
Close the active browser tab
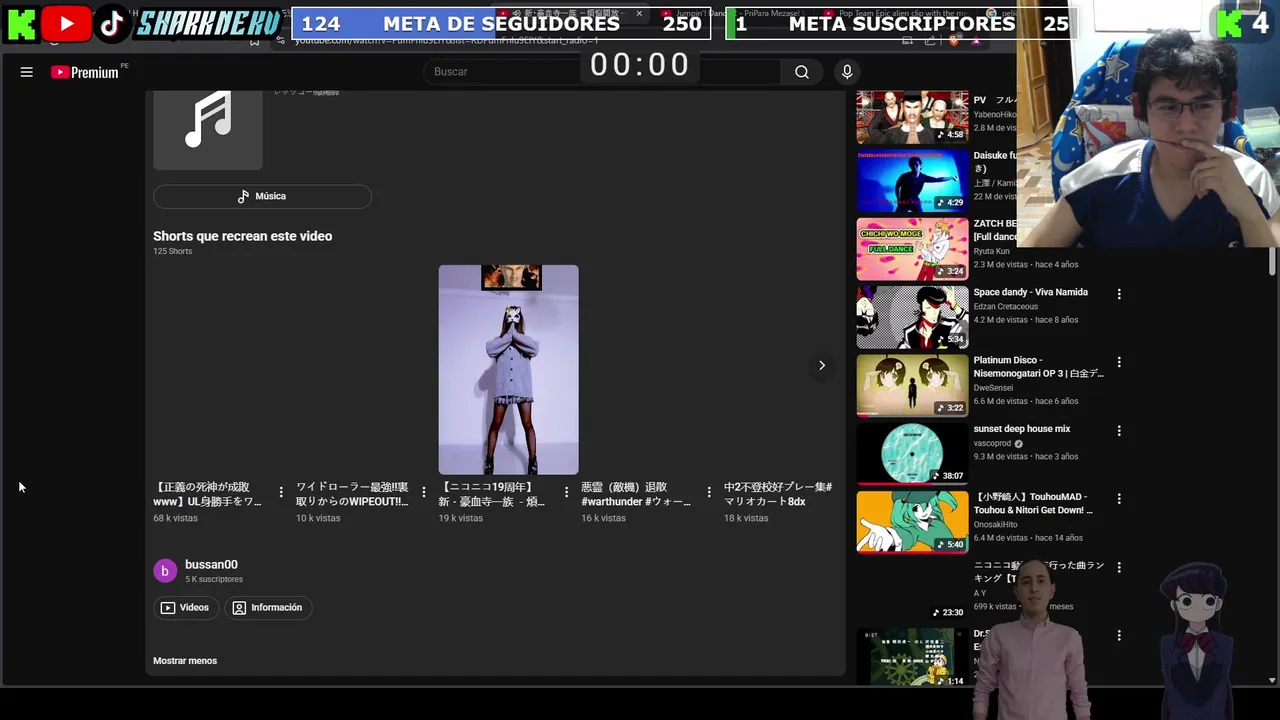[639, 13]
